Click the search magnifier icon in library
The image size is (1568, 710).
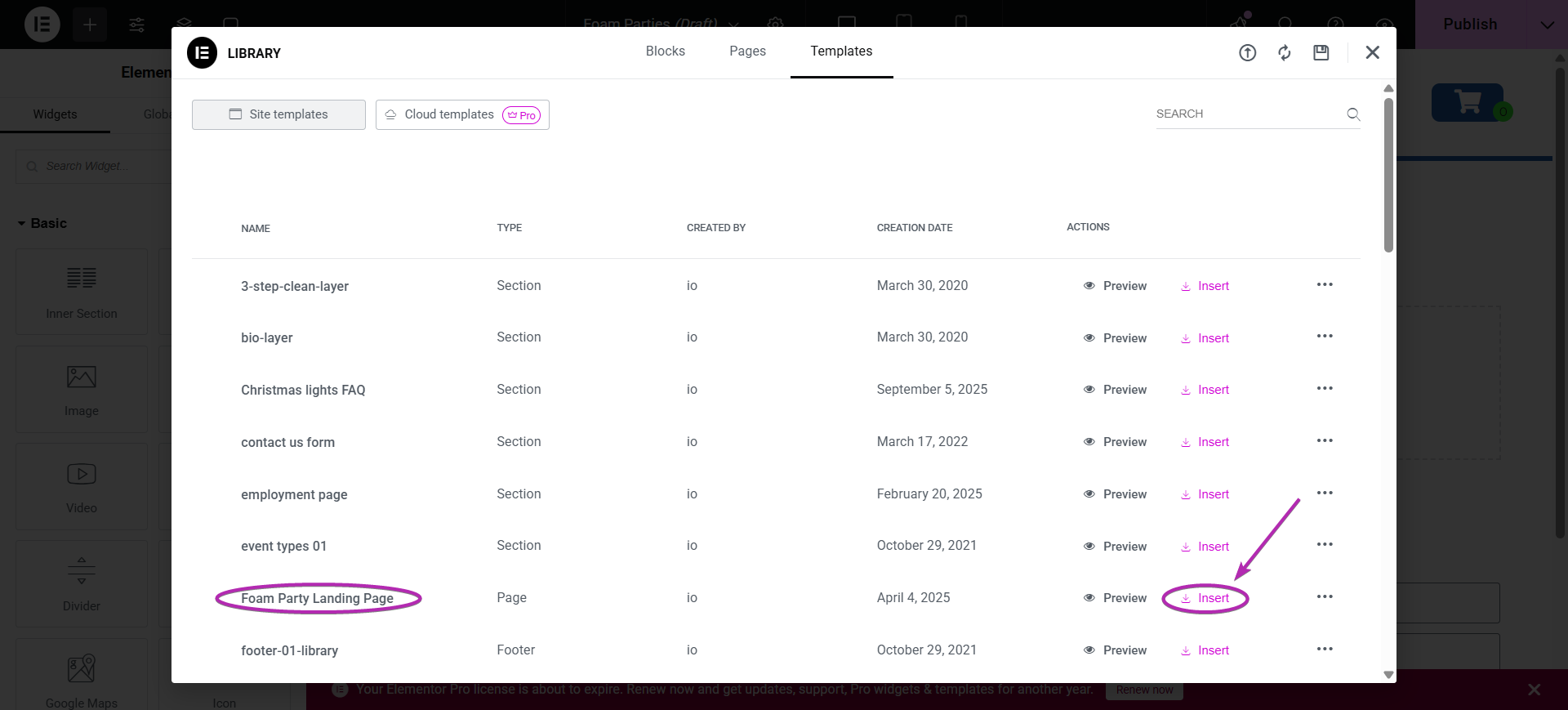pos(1352,114)
